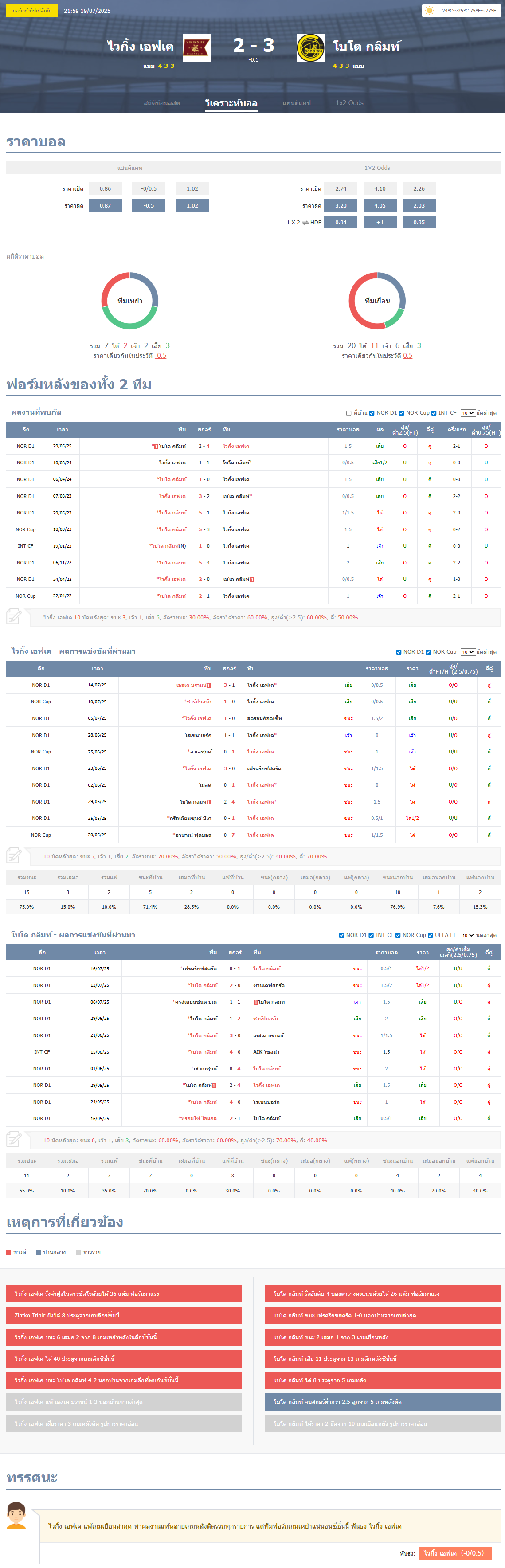Click the yellow นอร์เวย์ league button

click(x=31, y=11)
